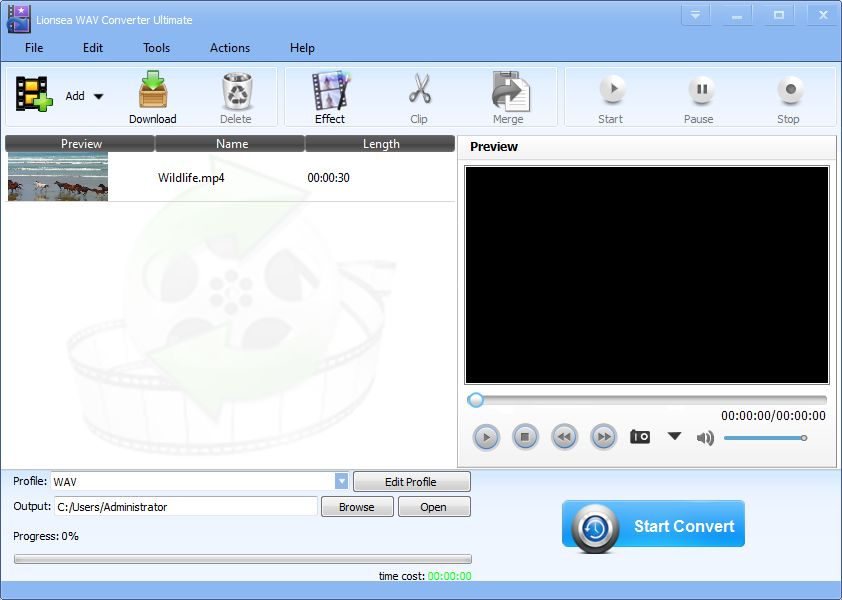Delete the selected file with trash icon
This screenshot has width=842, height=600.
[236, 97]
